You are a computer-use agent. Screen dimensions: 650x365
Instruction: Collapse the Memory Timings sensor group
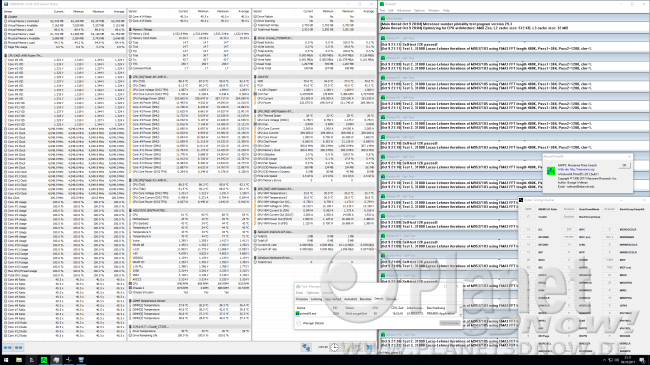pyautogui.click(x=131, y=29)
